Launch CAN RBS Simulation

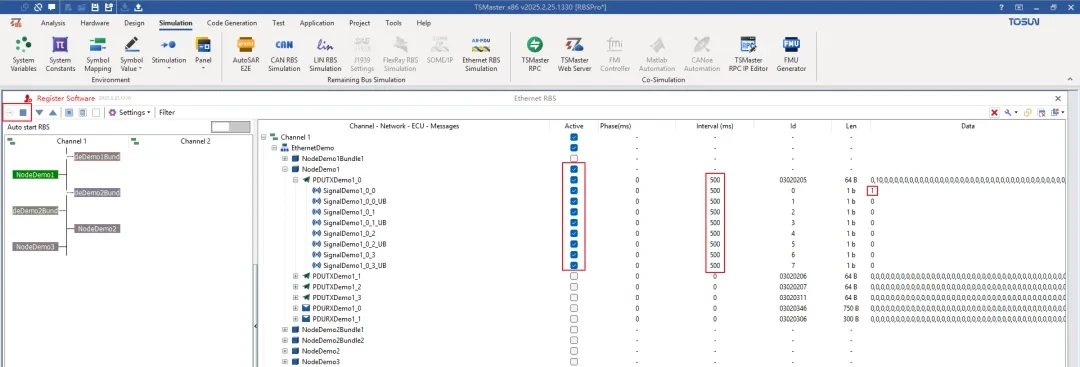click(284, 54)
